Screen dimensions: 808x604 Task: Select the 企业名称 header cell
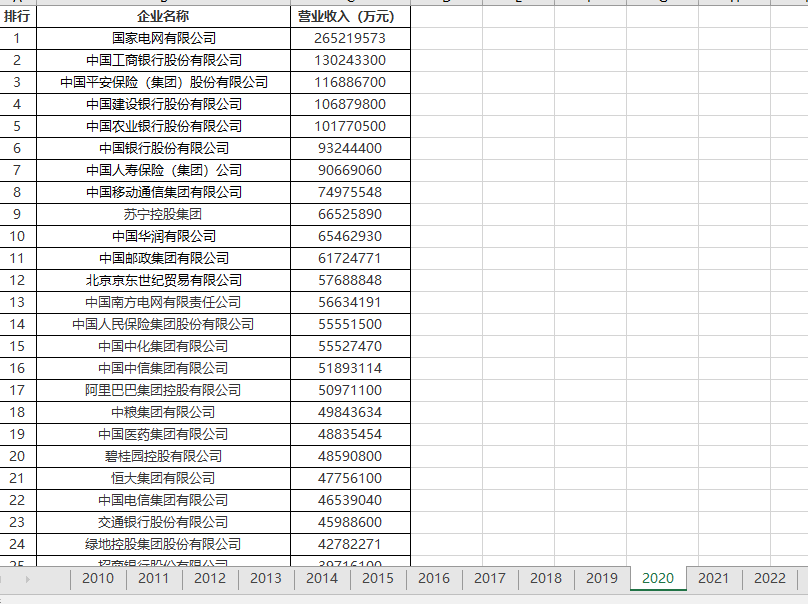coord(163,16)
